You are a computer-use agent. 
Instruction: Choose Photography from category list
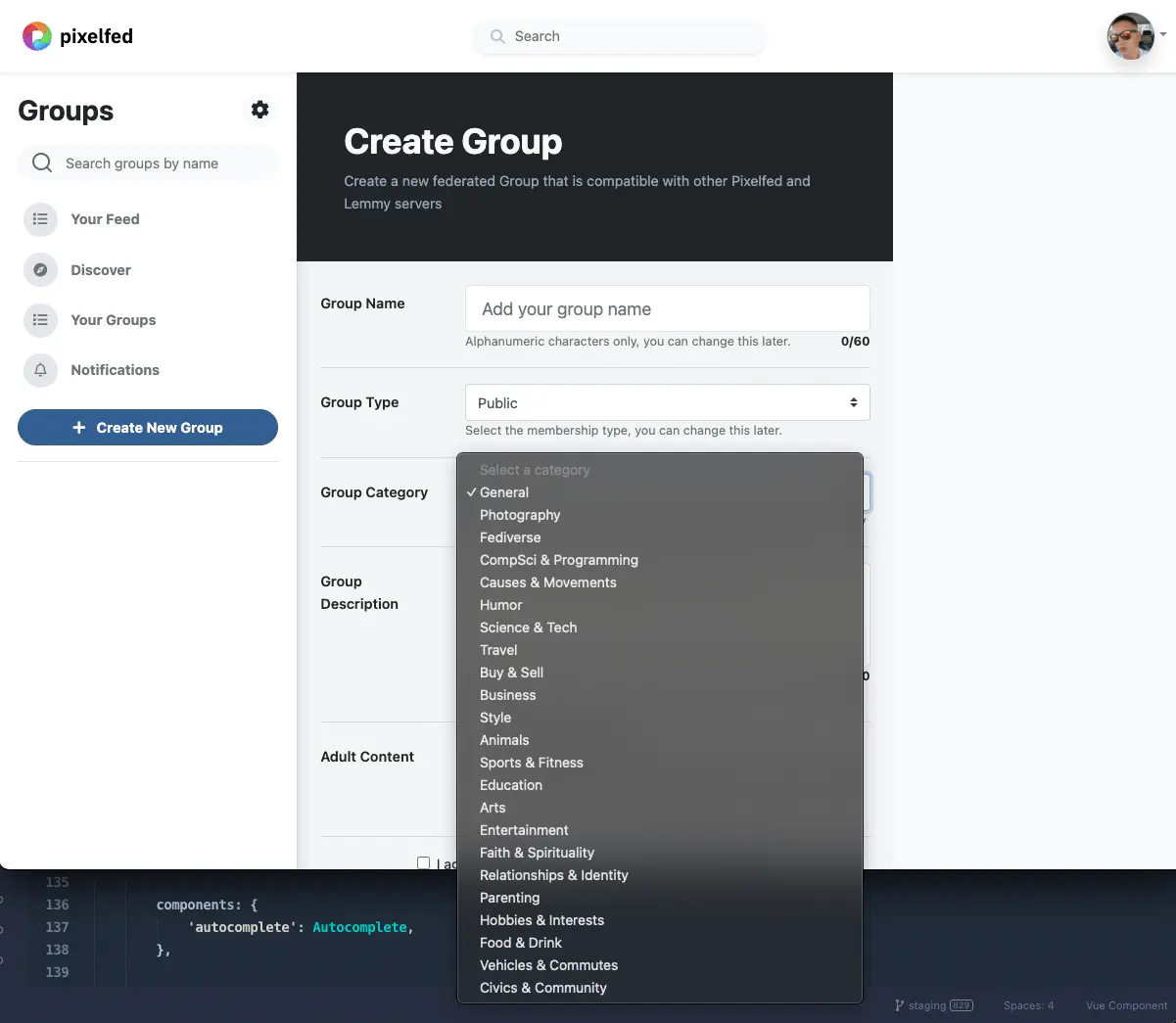520,515
